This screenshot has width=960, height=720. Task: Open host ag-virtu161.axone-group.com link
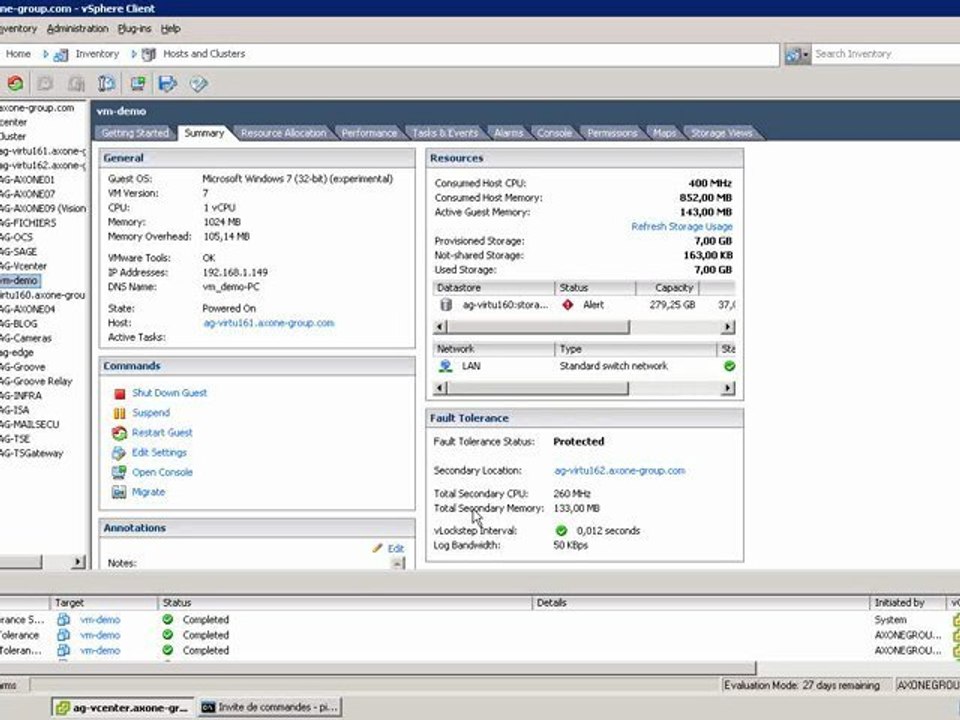tap(269, 323)
